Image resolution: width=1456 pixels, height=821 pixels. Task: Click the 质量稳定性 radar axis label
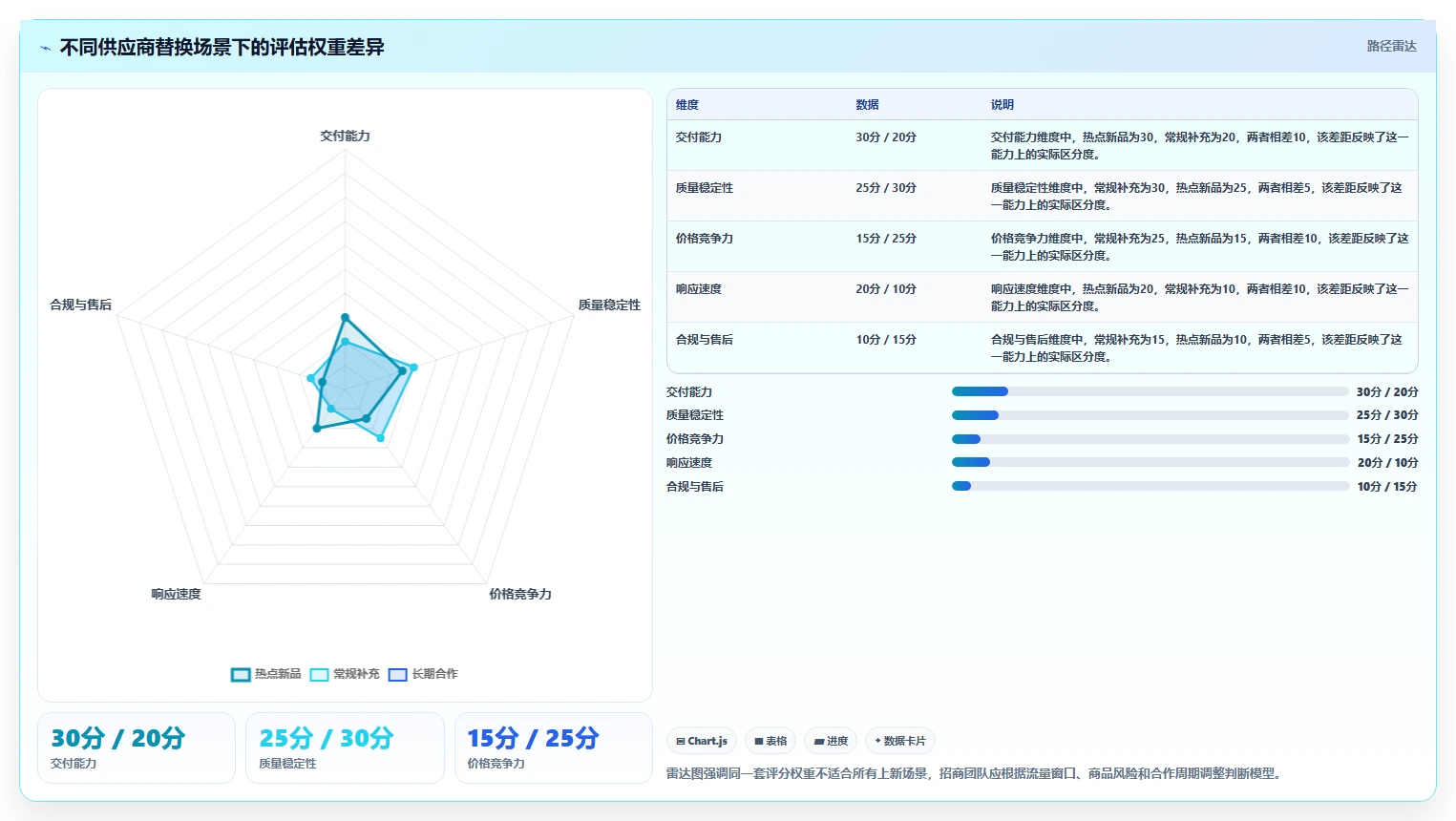[609, 305]
